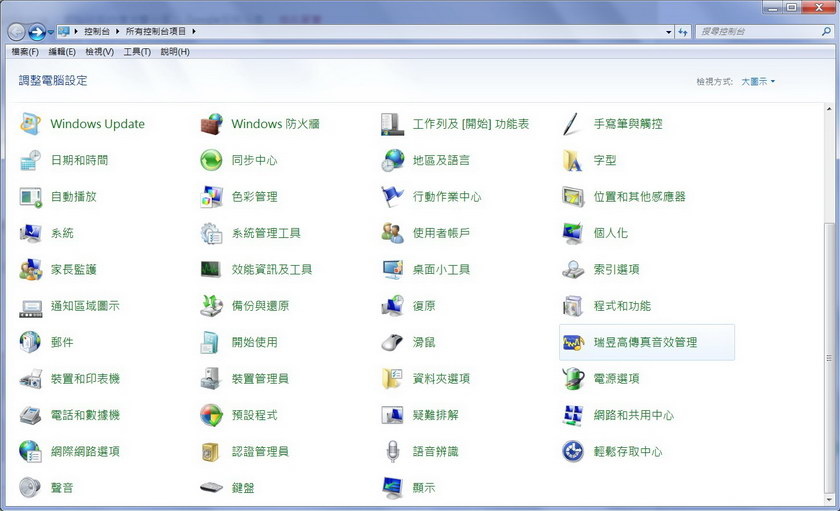Open 瑞昱高傳真音效管理 audio icon
This screenshot has width=840, height=511.
(573, 342)
